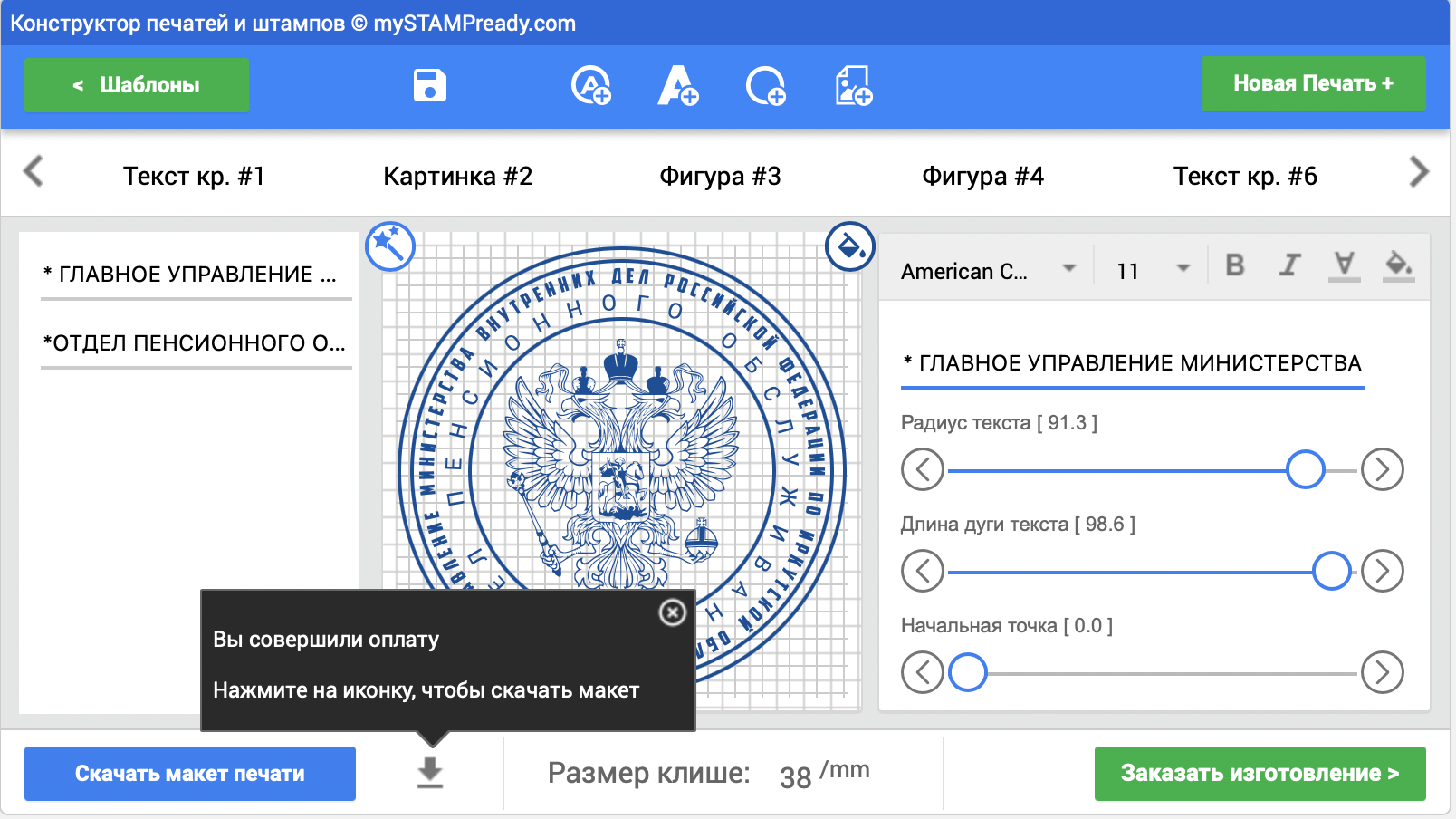This screenshot has height=819, width=1456.
Task: Click Скачать макет печати button
Action: tap(190, 774)
